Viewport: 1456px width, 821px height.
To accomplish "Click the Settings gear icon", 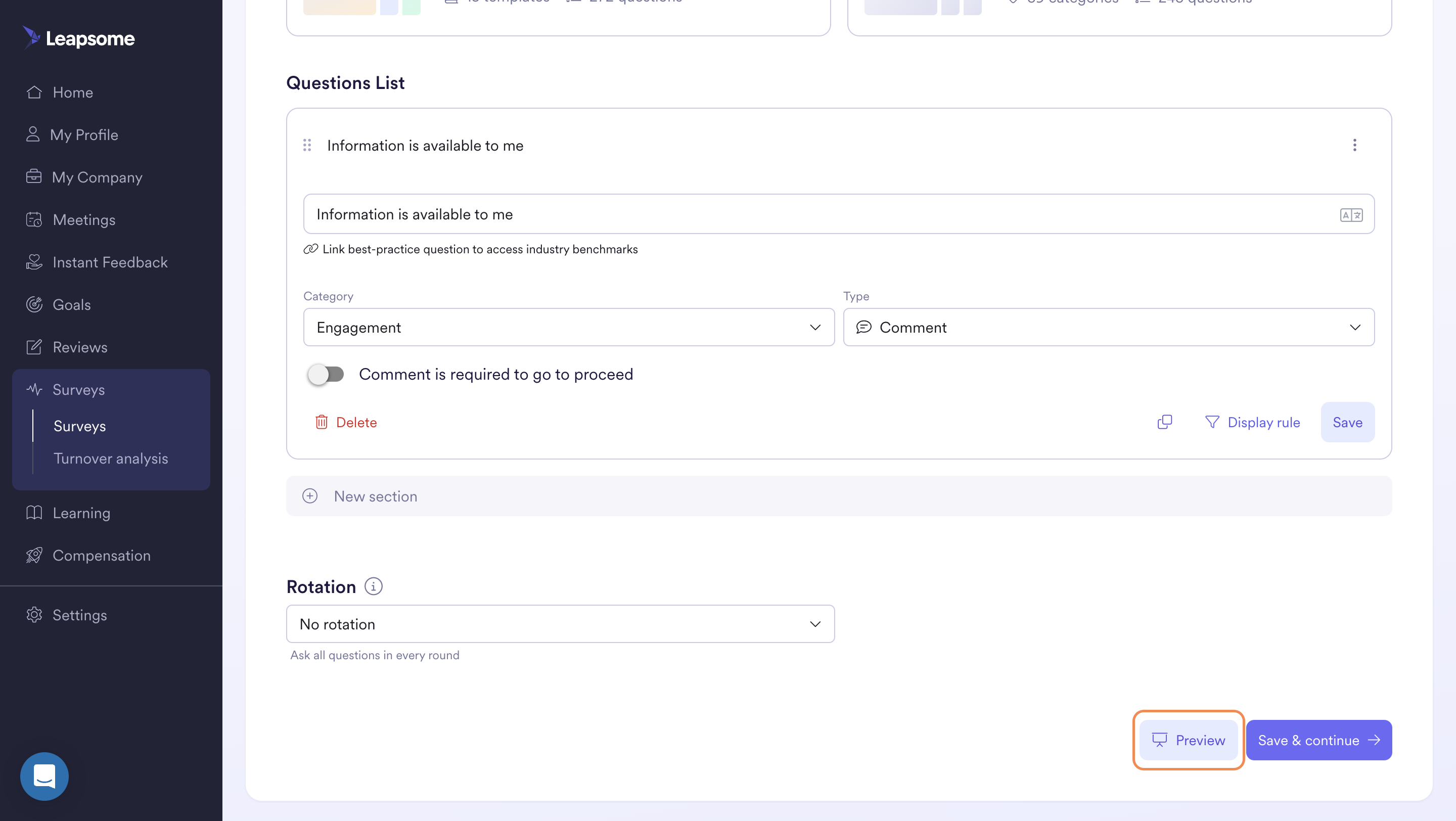I will coord(34,614).
